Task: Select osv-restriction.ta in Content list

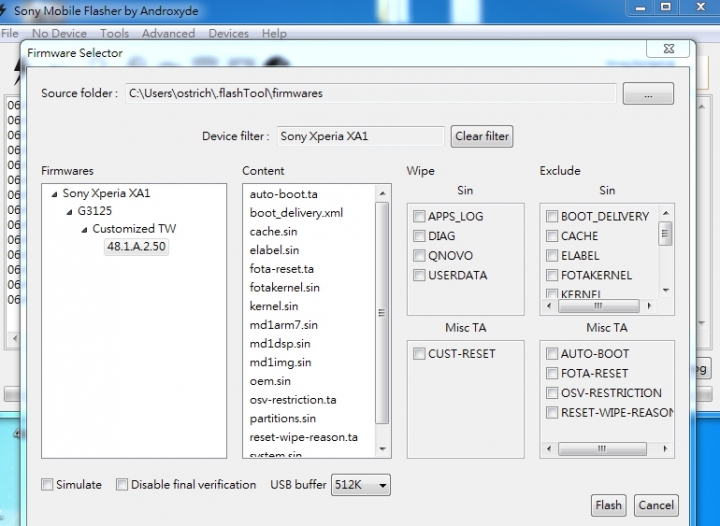Action: 292,400
